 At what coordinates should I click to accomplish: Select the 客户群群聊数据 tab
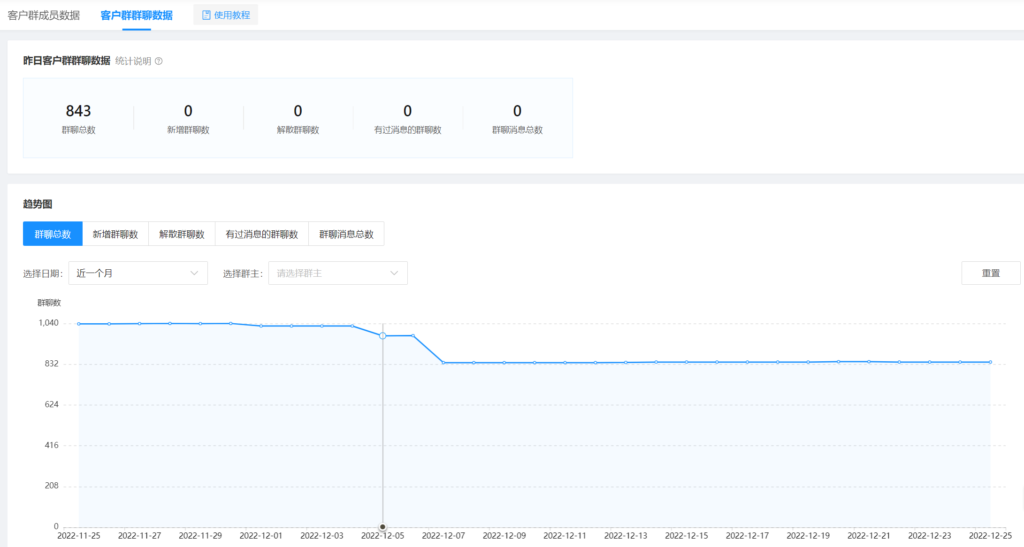(136, 15)
